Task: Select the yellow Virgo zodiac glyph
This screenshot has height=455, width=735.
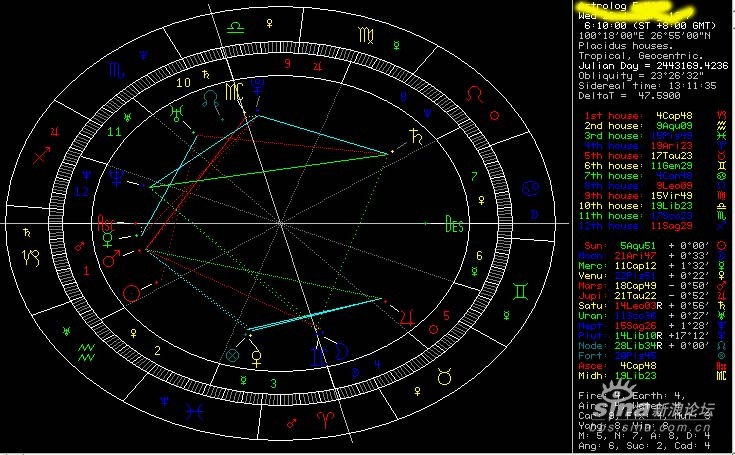Action: tap(366, 35)
